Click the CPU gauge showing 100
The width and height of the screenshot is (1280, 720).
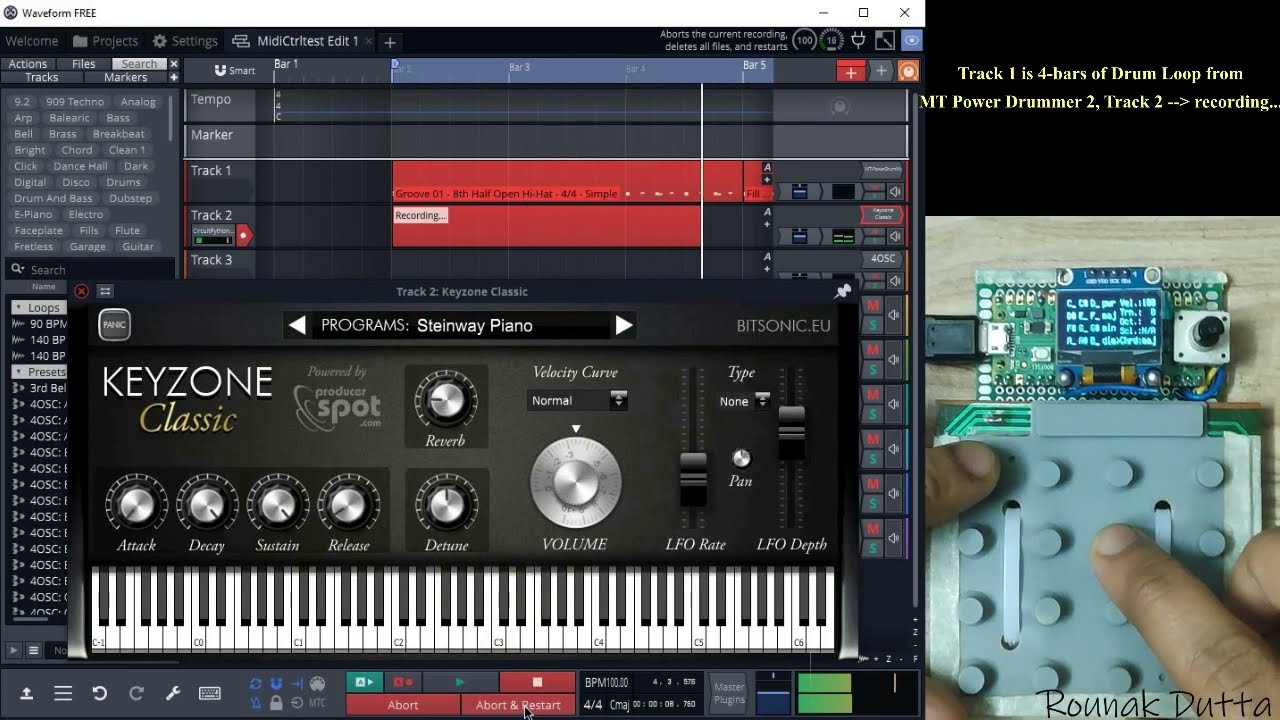[x=804, y=41]
